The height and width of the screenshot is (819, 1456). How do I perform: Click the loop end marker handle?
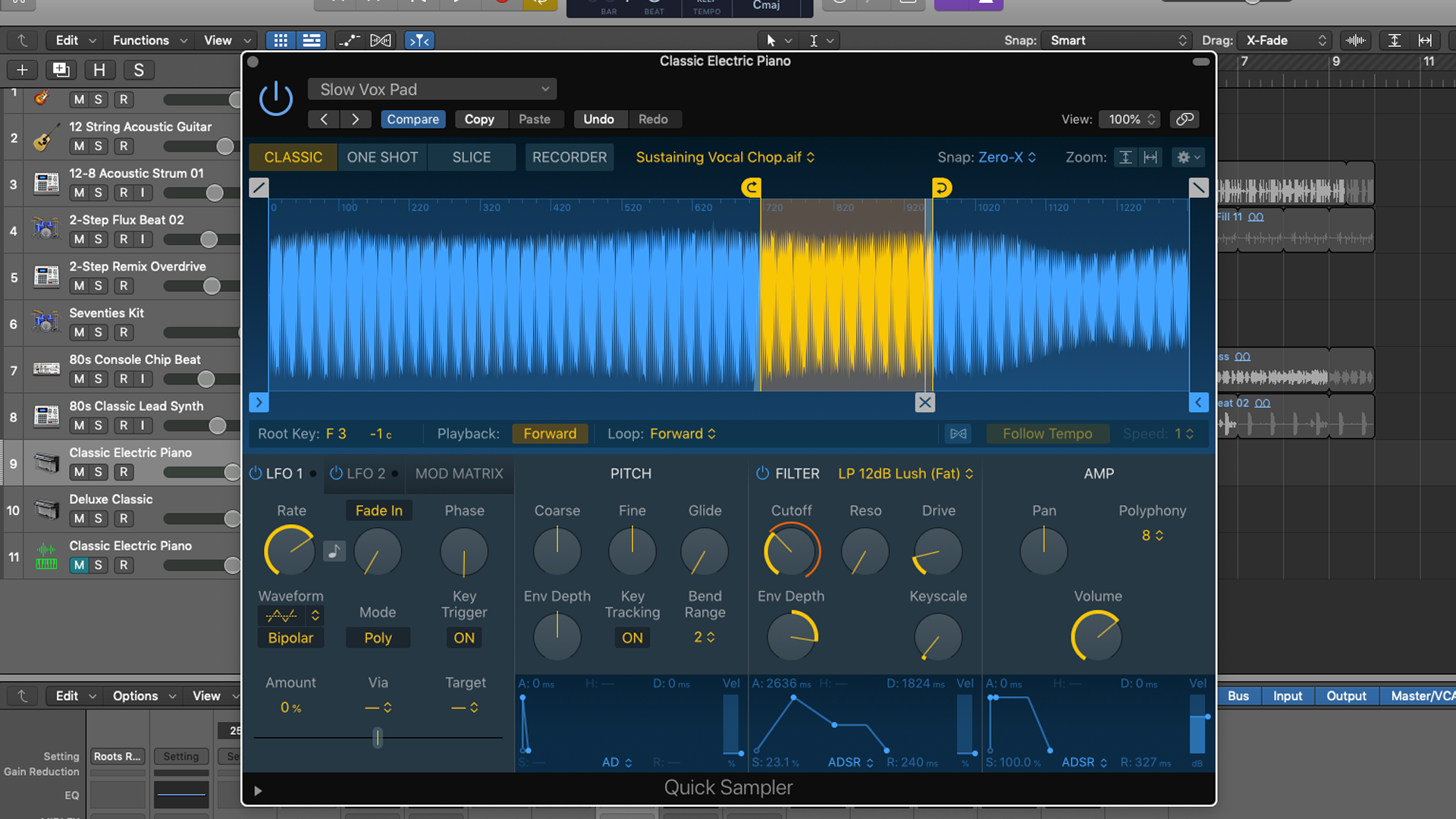(x=941, y=187)
